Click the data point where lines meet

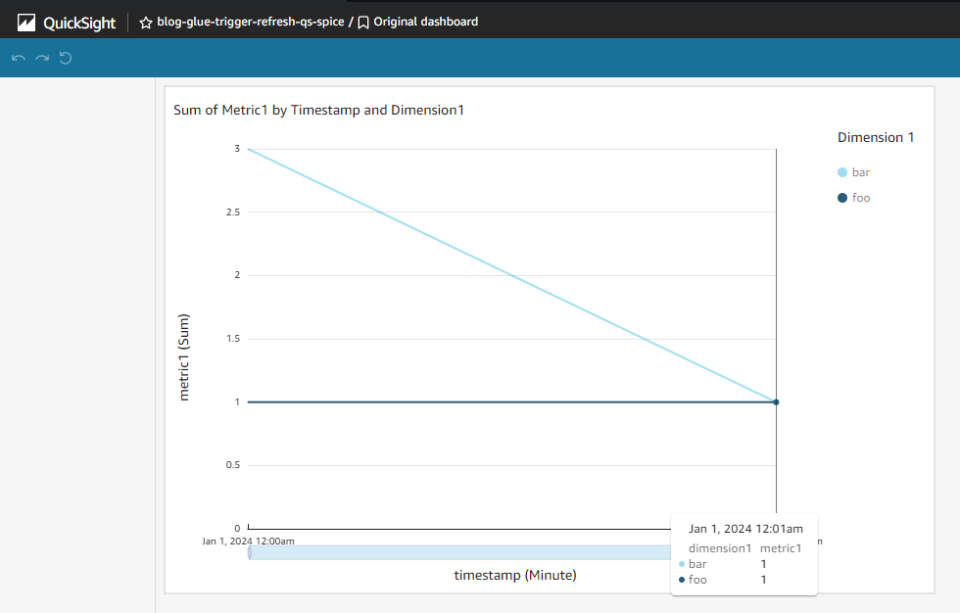coord(776,401)
